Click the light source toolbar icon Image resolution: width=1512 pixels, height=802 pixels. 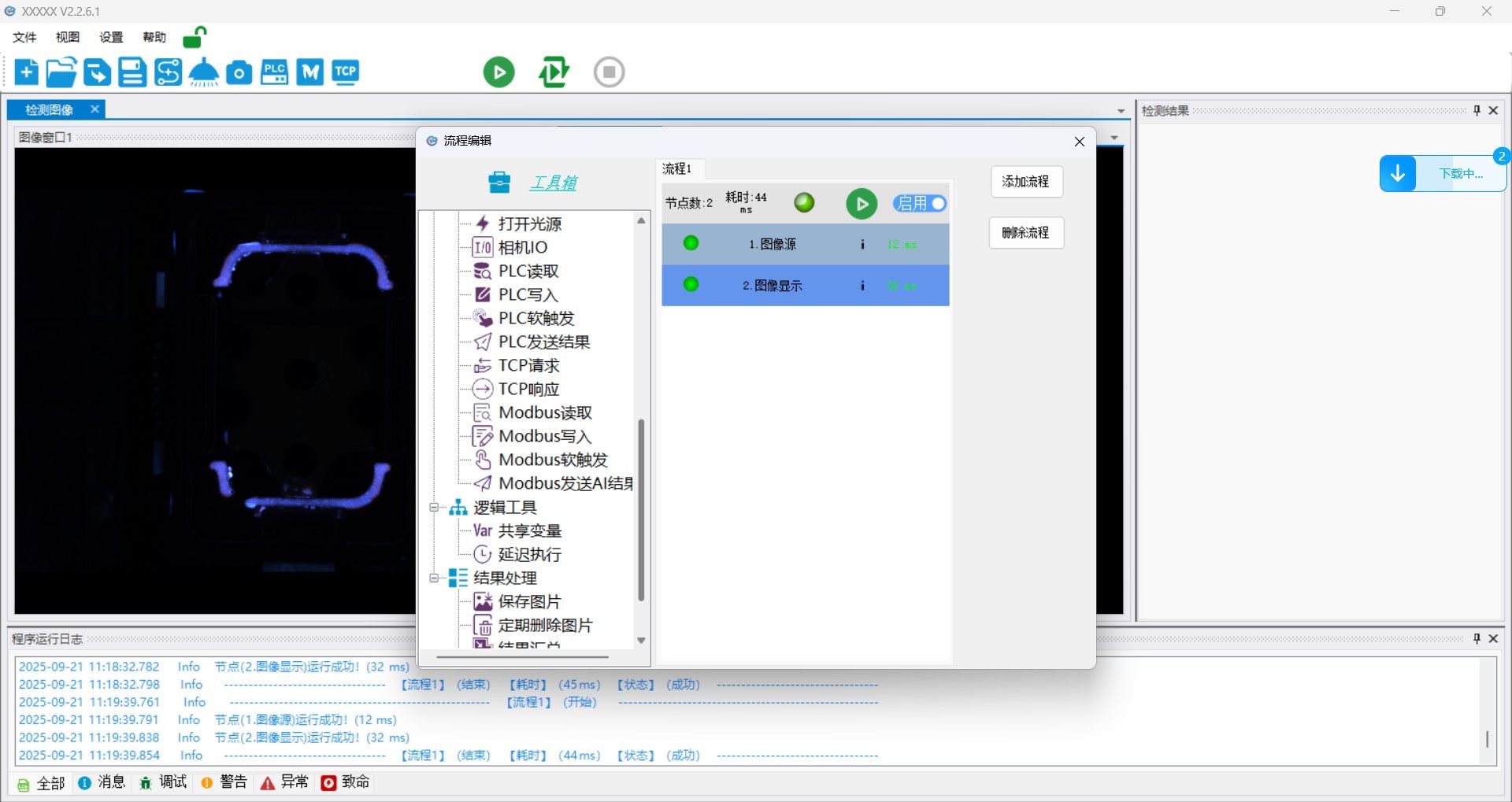point(204,72)
